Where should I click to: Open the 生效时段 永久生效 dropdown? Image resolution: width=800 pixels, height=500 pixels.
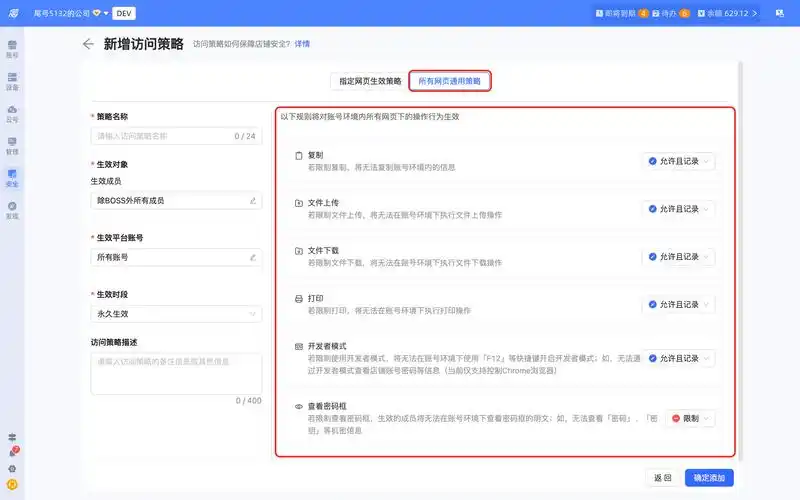[x=176, y=314]
